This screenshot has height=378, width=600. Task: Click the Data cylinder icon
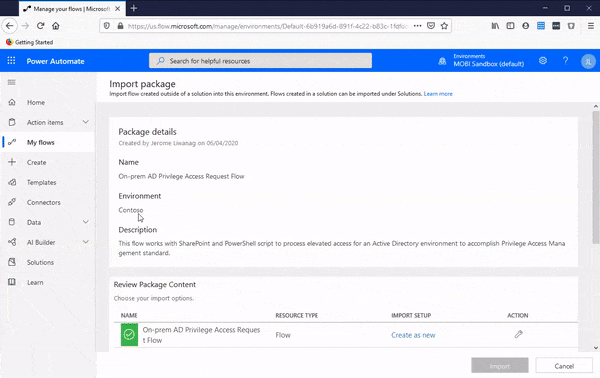[12, 222]
